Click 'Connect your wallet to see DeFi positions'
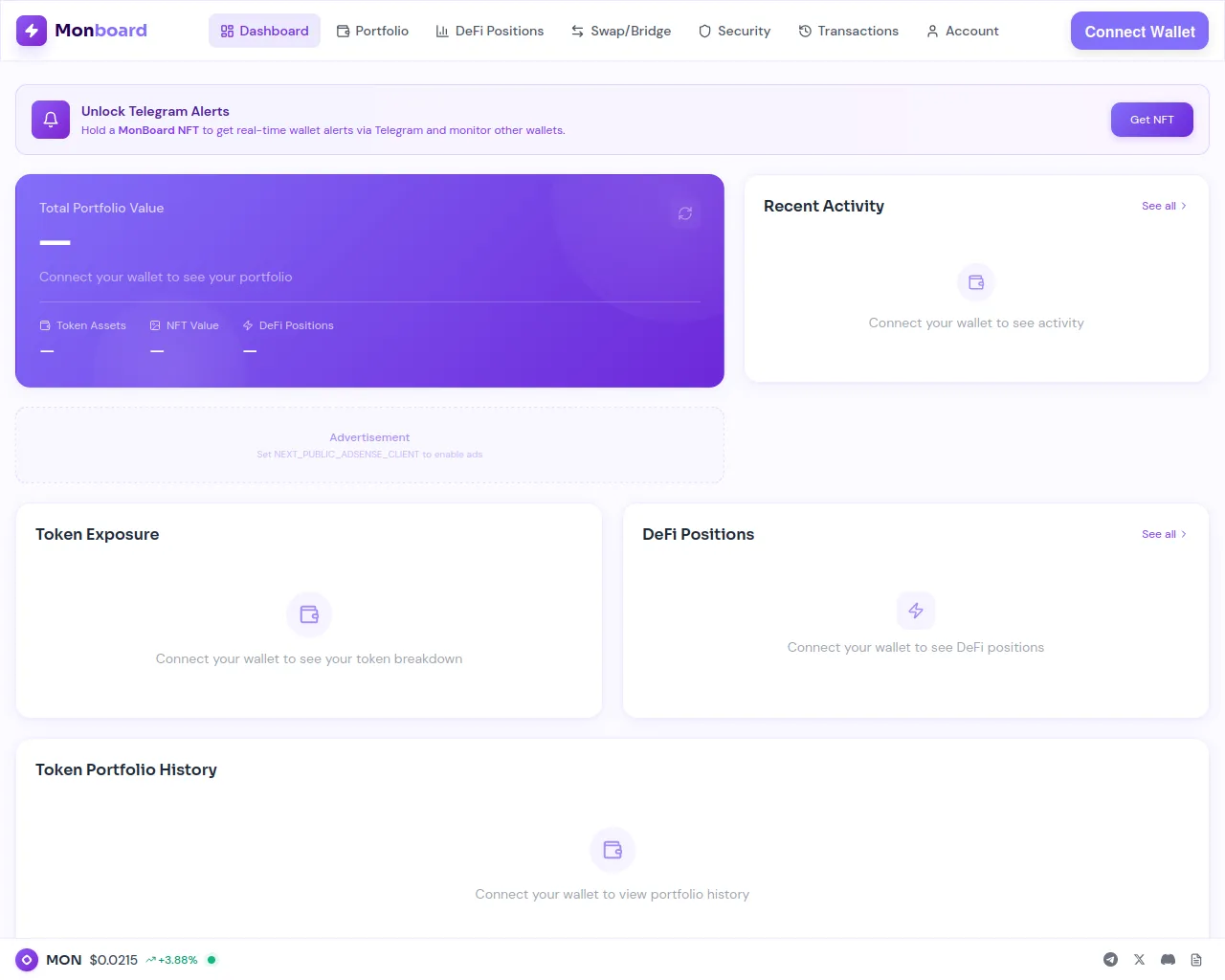 click(x=916, y=647)
